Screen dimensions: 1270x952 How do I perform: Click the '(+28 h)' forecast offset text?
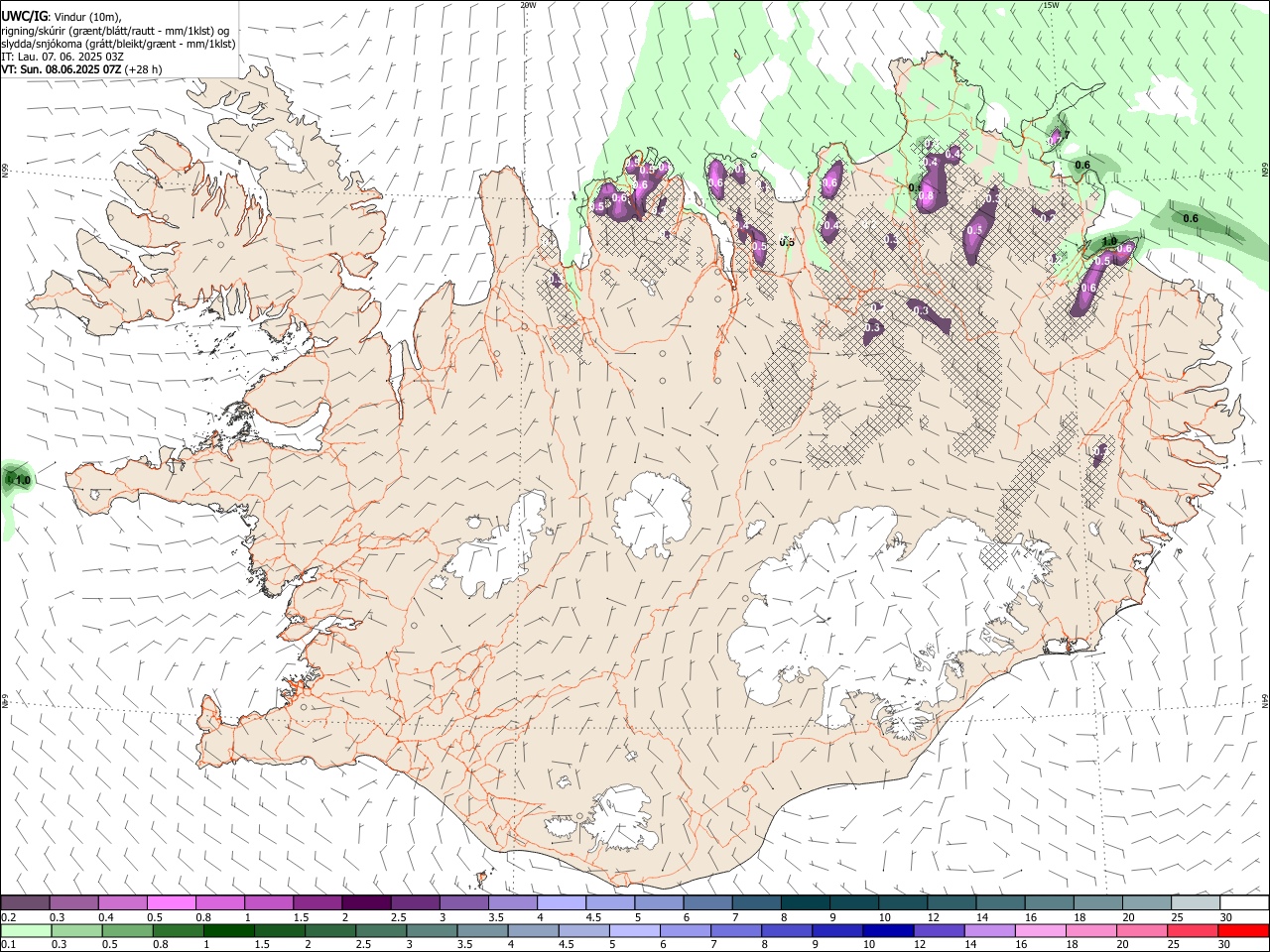click(144, 69)
